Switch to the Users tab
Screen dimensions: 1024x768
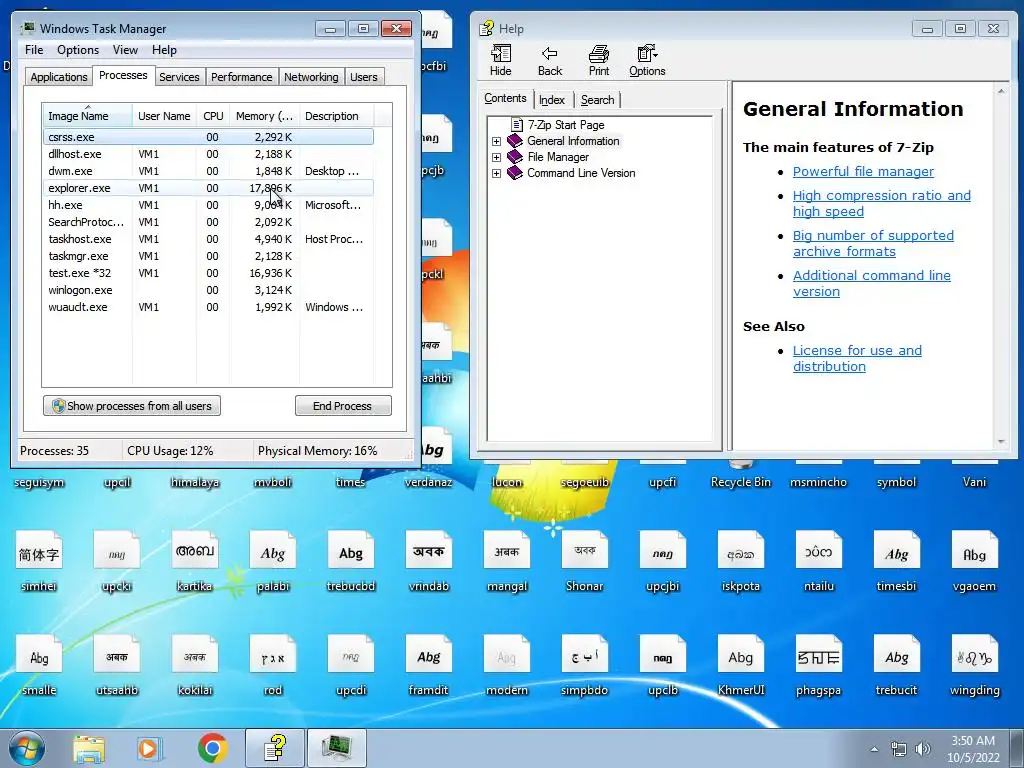[364, 77]
